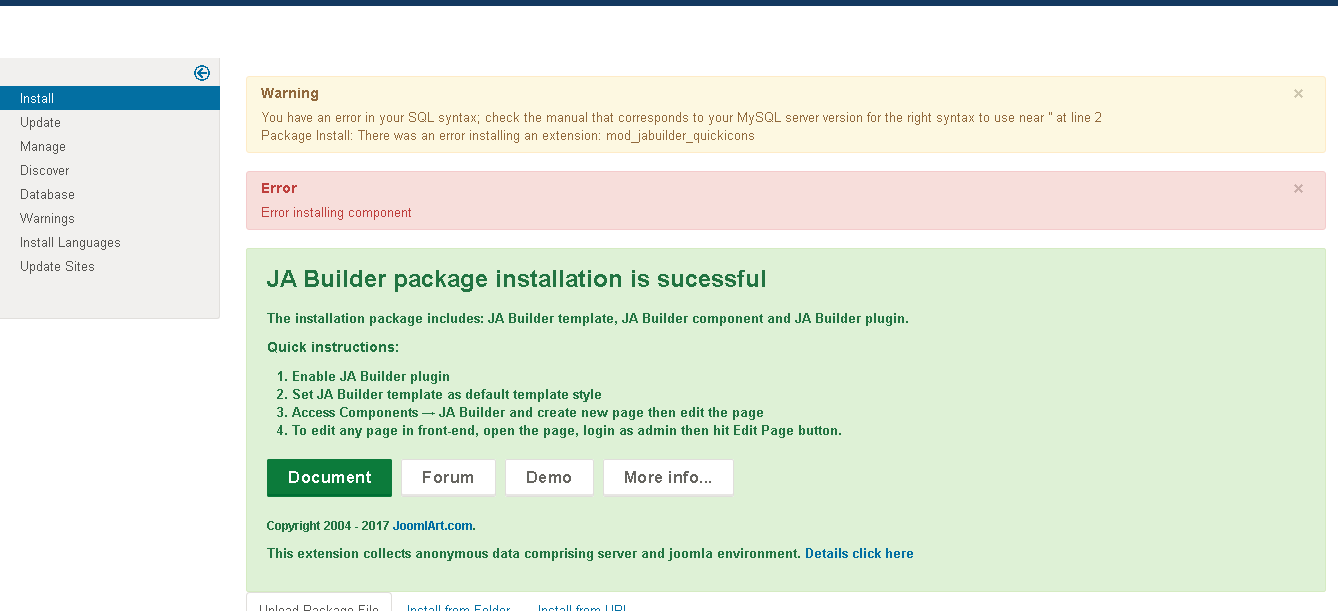Collapse the sidebar with the arrow icon
Viewport: 1338px width, 611px height.
coord(202,73)
